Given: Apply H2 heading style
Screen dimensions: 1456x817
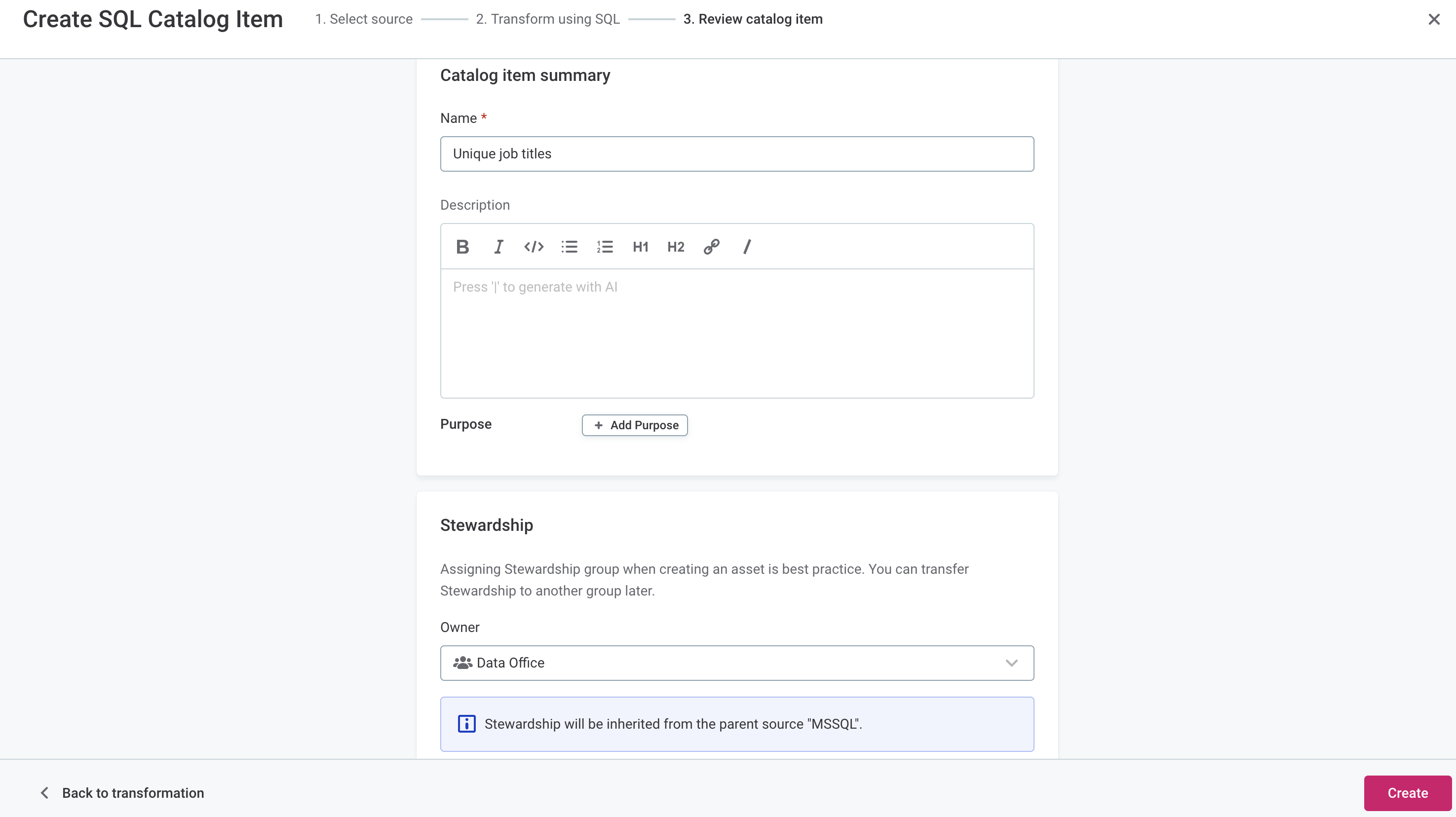Looking at the screenshot, I should [676, 247].
